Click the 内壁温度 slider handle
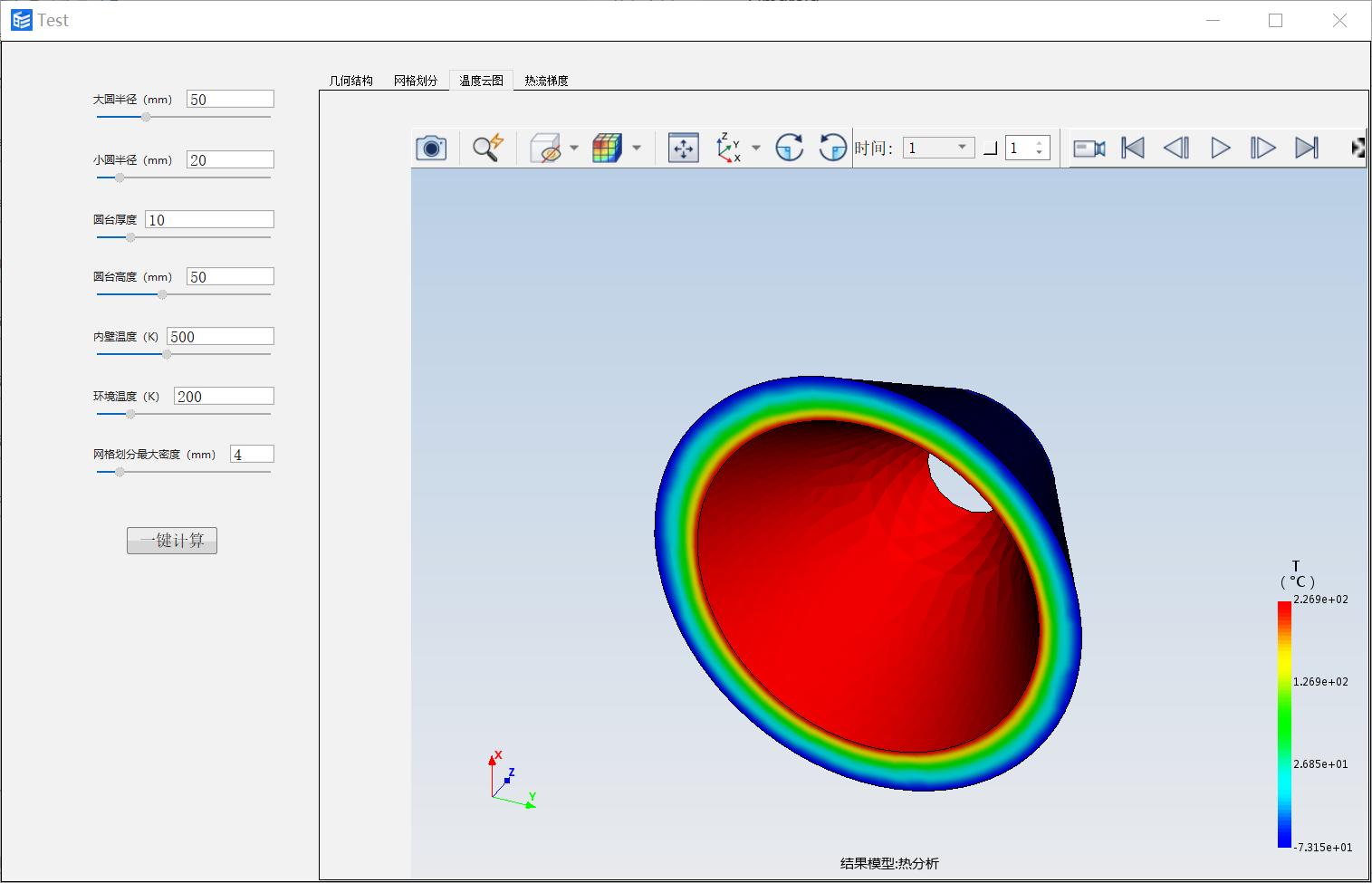This screenshot has height=883, width=1372. [167, 354]
